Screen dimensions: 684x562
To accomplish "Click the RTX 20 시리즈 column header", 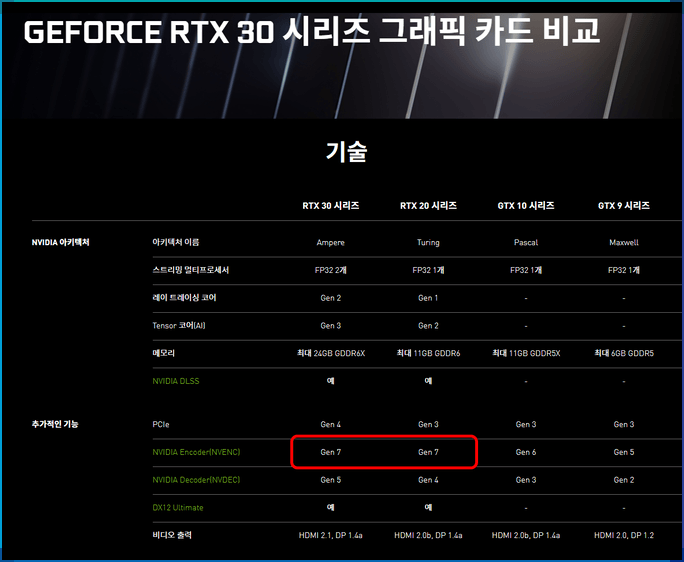I will (x=428, y=206).
